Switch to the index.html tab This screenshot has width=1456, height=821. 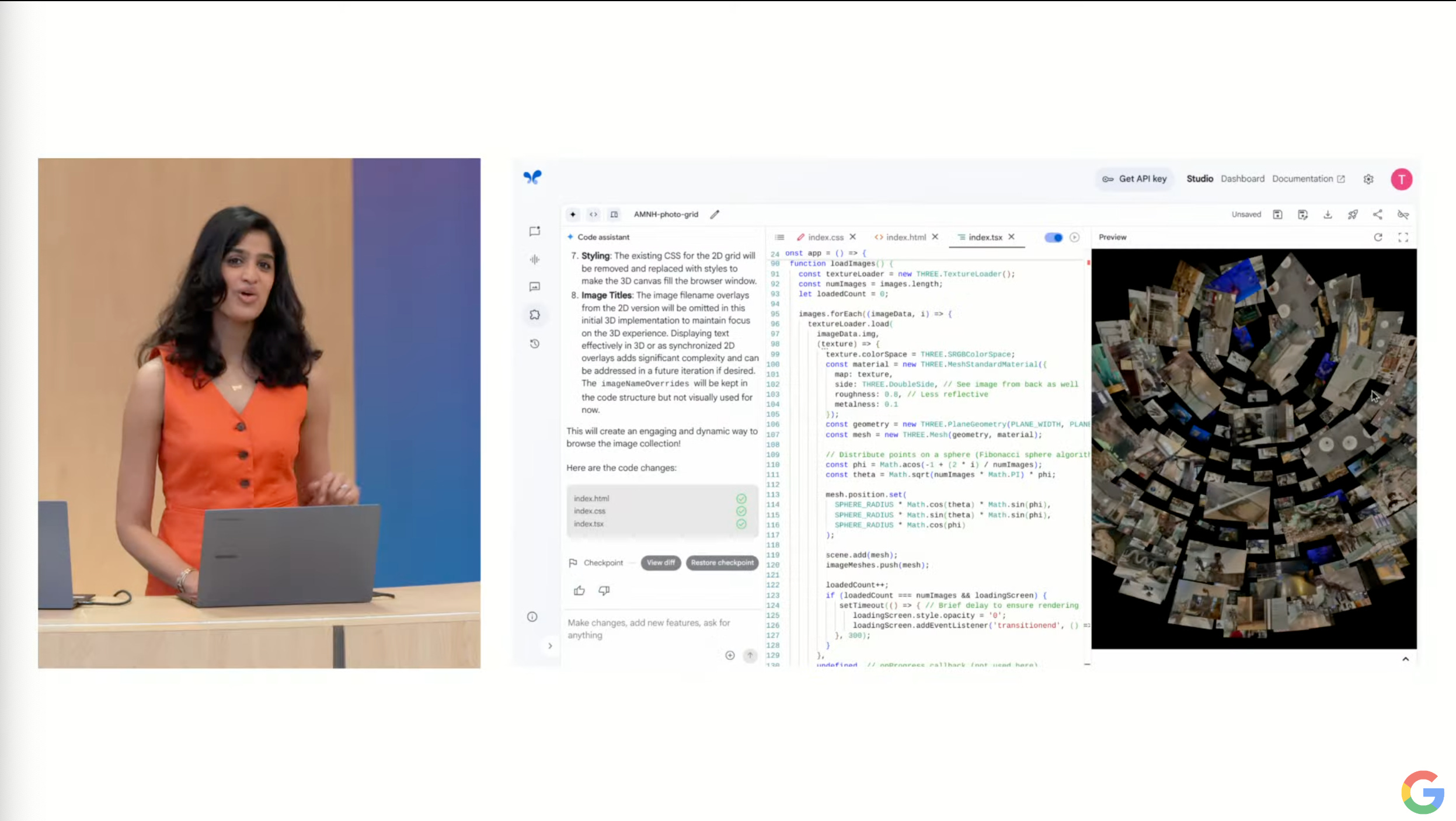tap(905, 237)
